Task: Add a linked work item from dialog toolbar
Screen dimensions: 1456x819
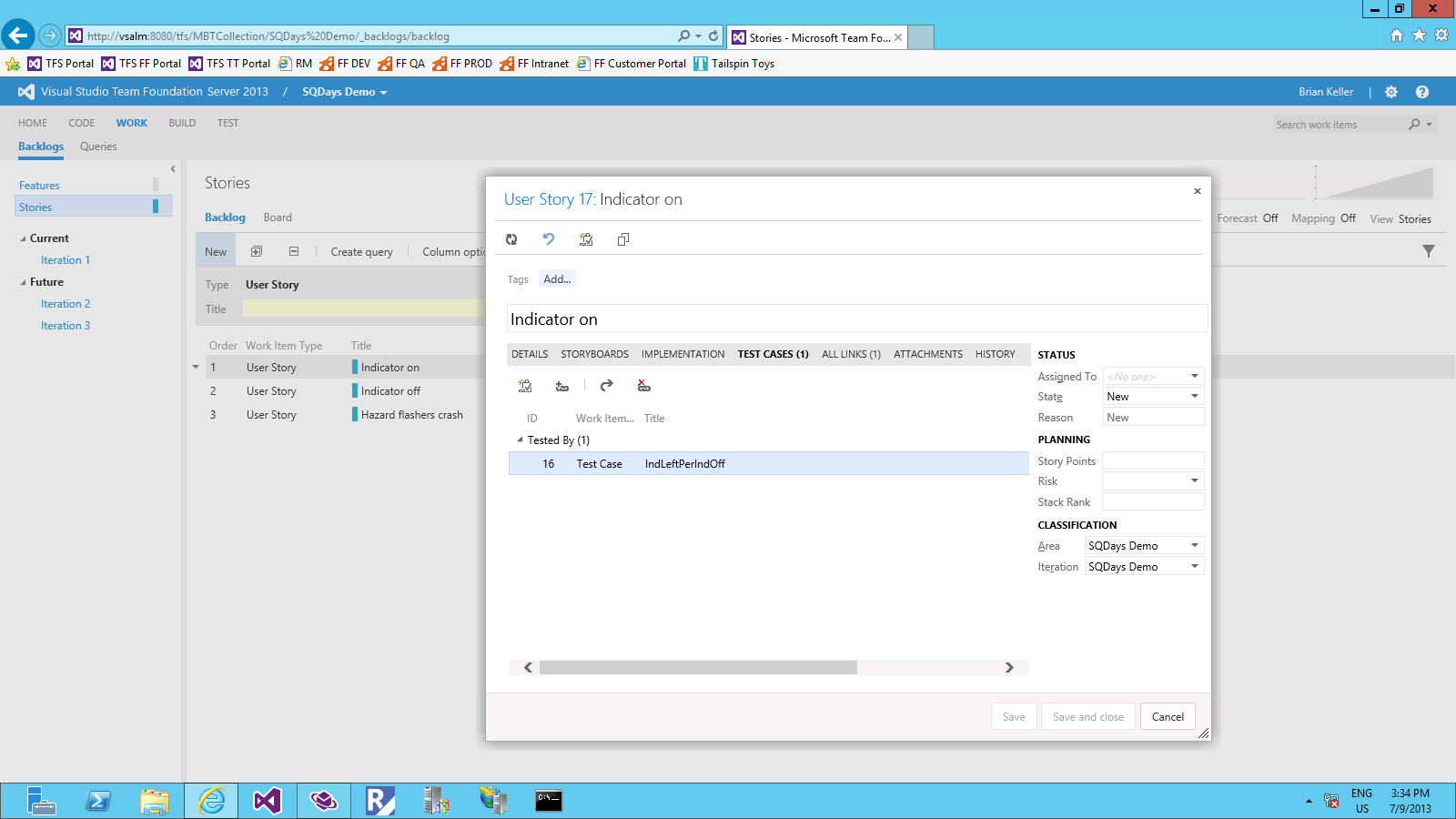Action: coord(586,239)
